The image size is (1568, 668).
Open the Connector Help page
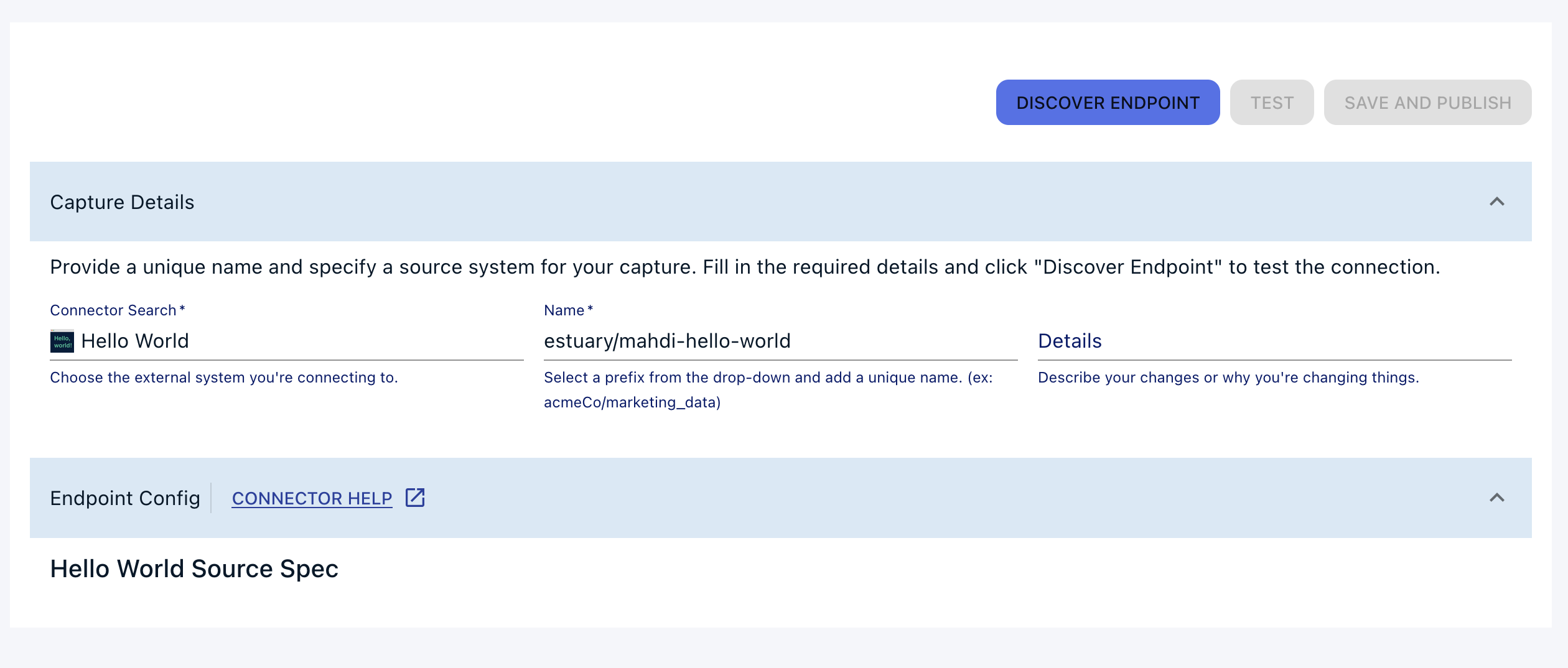pos(312,498)
